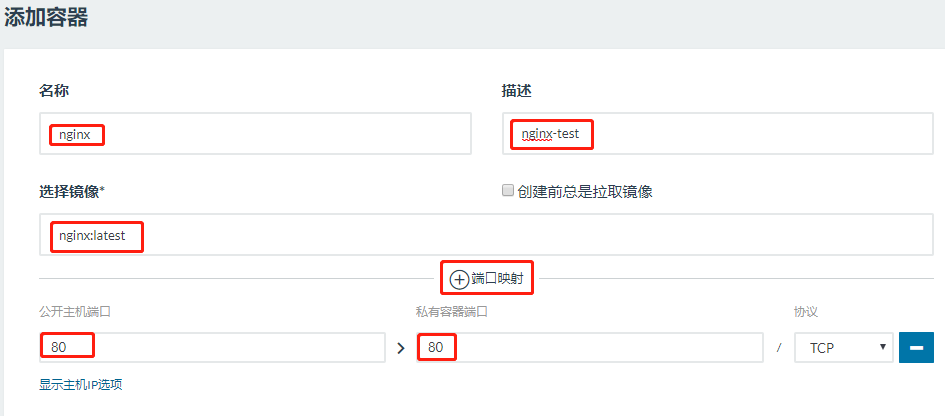Select the 私有容器端口 input with value 80
Viewport: 945px width, 416px height.
(x=589, y=347)
